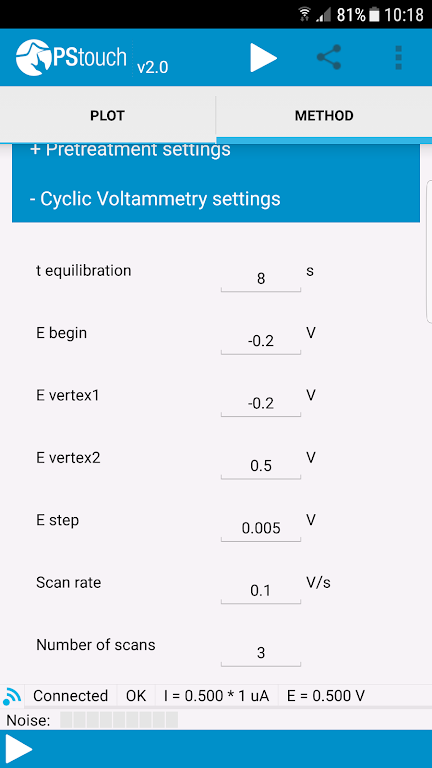Image resolution: width=432 pixels, height=768 pixels.
Task: Tap the Android WiFi status icon
Action: coord(305,15)
